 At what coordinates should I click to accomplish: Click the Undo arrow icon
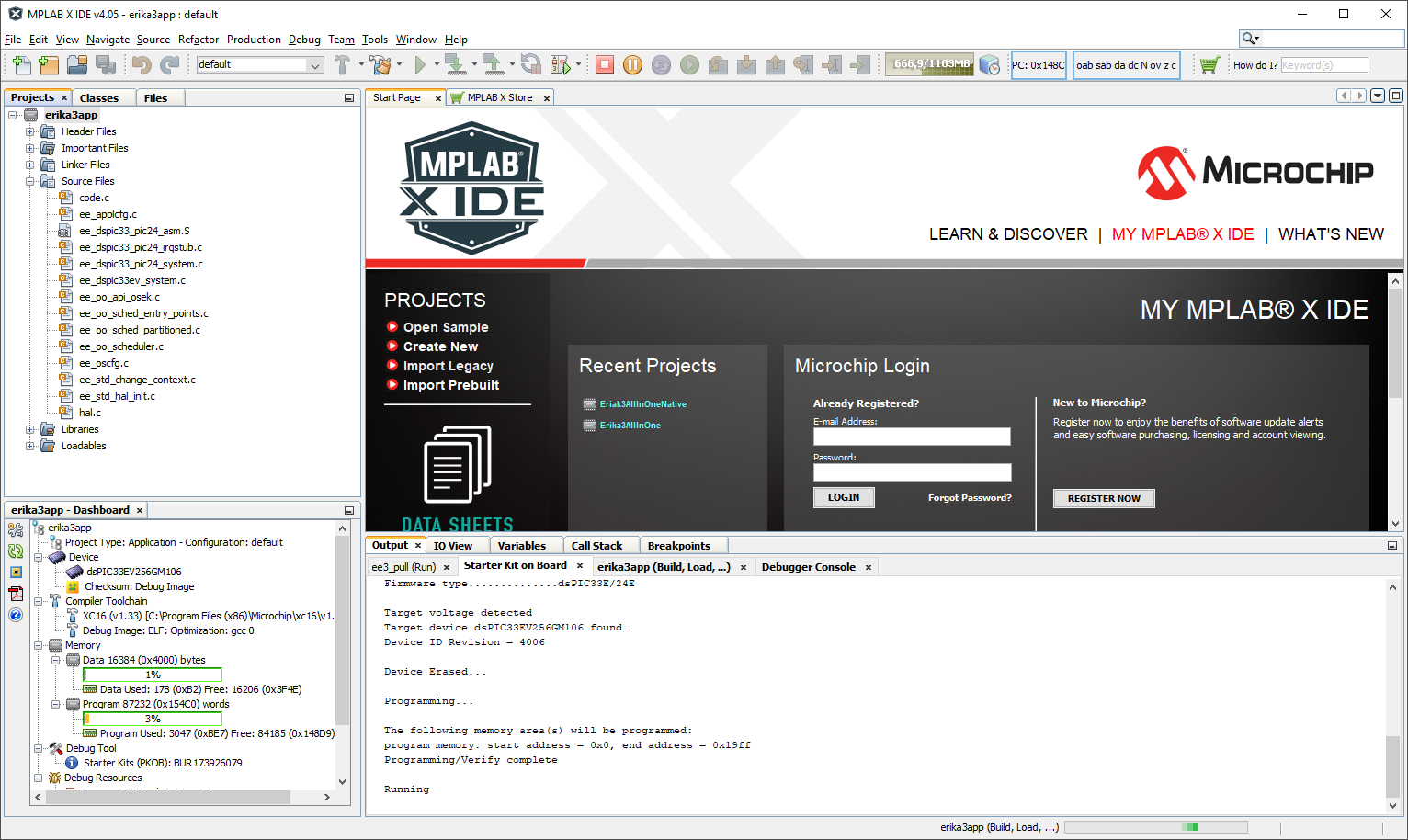142,64
